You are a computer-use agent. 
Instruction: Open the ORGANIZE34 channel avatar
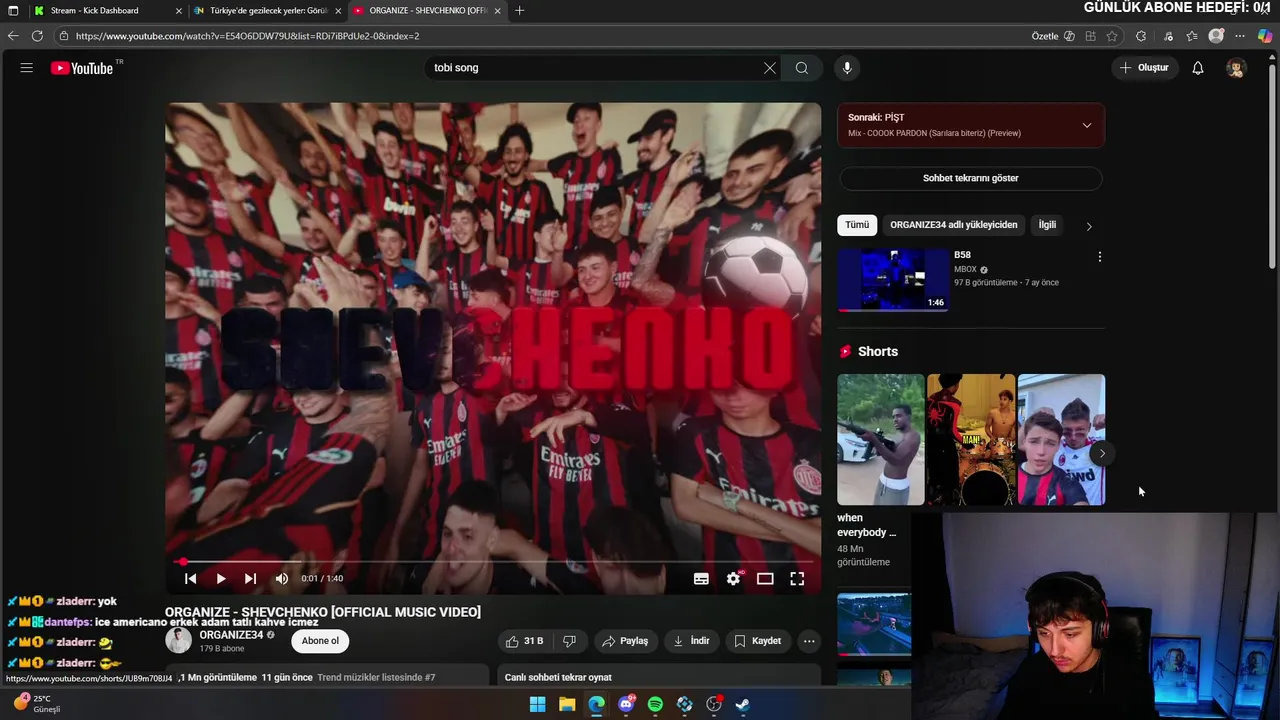coord(178,641)
